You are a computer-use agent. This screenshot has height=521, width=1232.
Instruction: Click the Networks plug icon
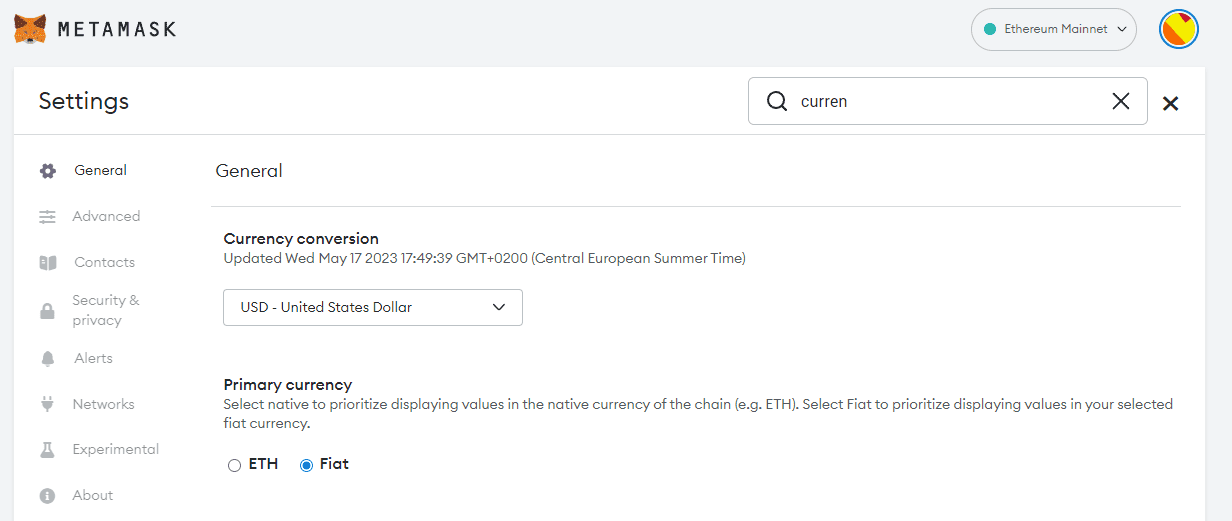pos(47,405)
